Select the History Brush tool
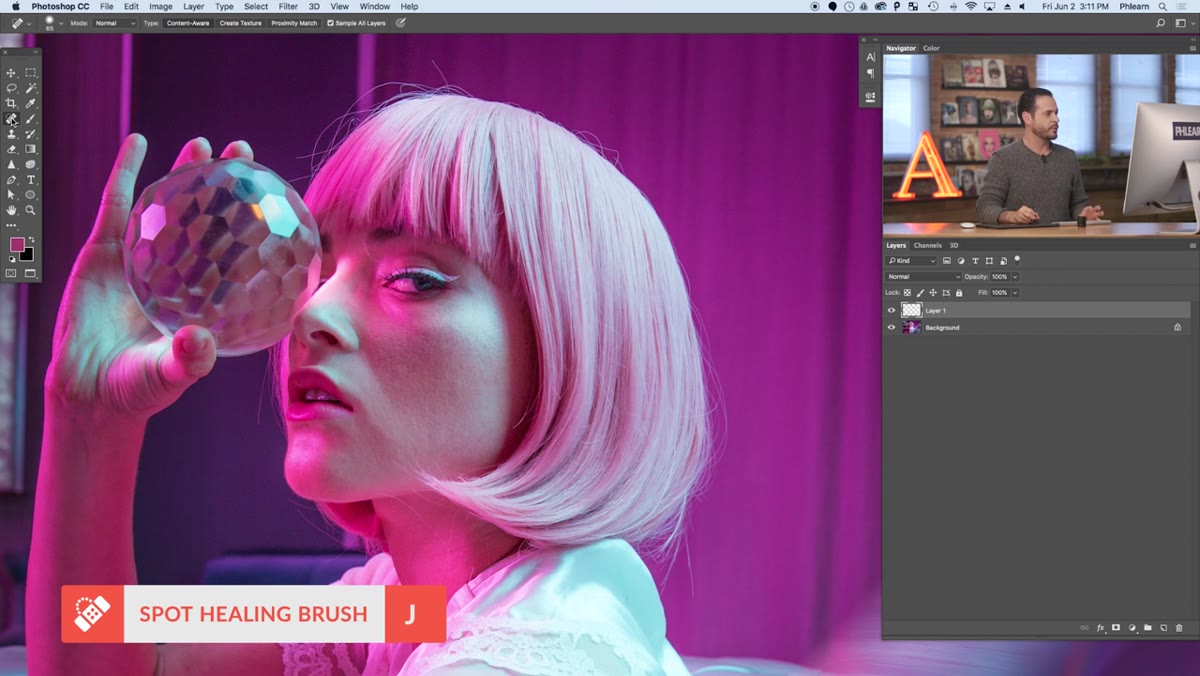The height and width of the screenshot is (676, 1200). pyautogui.click(x=31, y=134)
